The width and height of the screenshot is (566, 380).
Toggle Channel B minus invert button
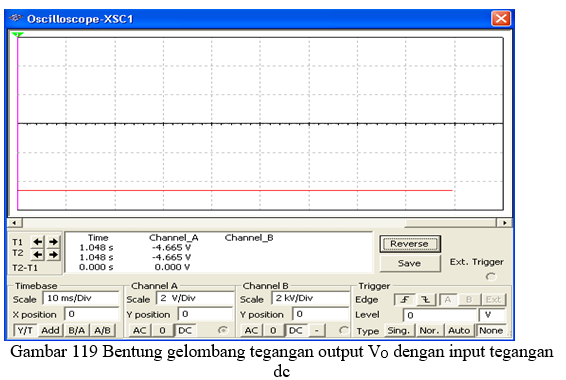pyautogui.click(x=317, y=330)
